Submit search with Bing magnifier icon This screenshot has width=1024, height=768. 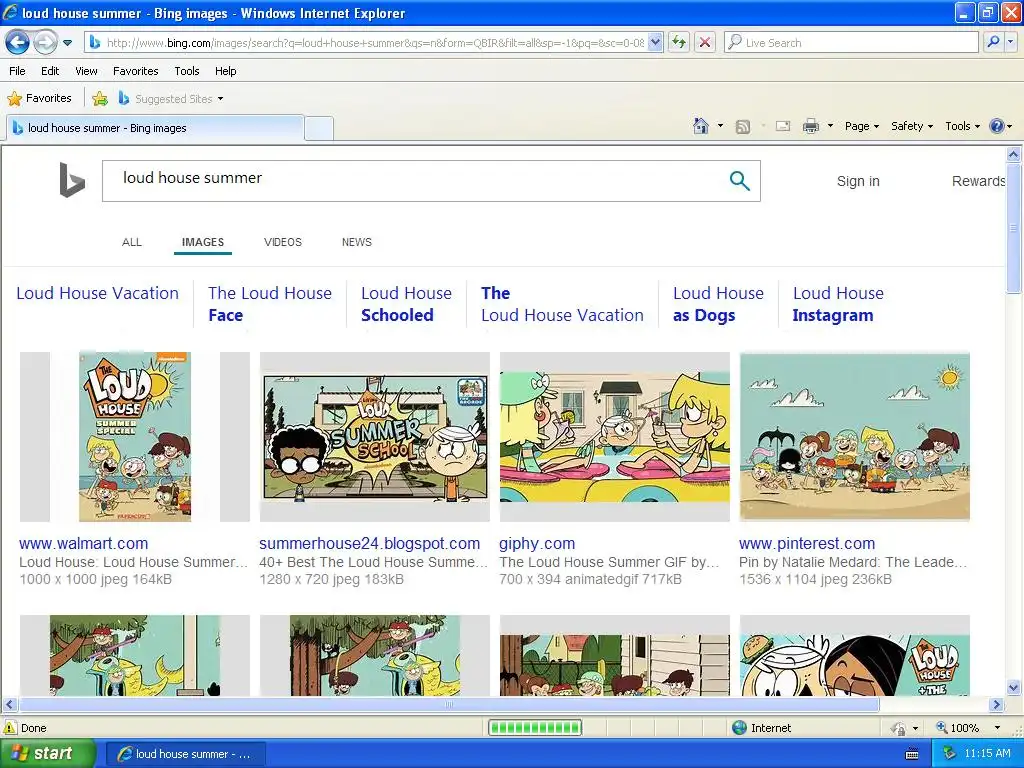coord(739,180)
